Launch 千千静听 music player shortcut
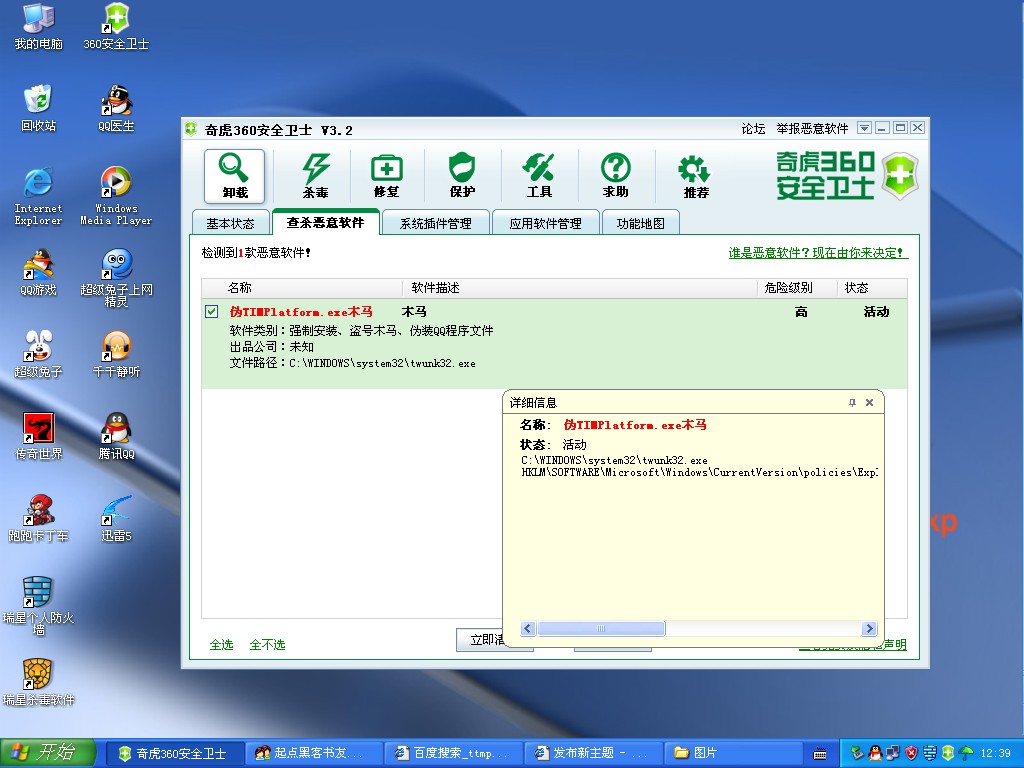Image resolution: width=1024 pixels, height=768 pixels. click(x=116, y=354)
